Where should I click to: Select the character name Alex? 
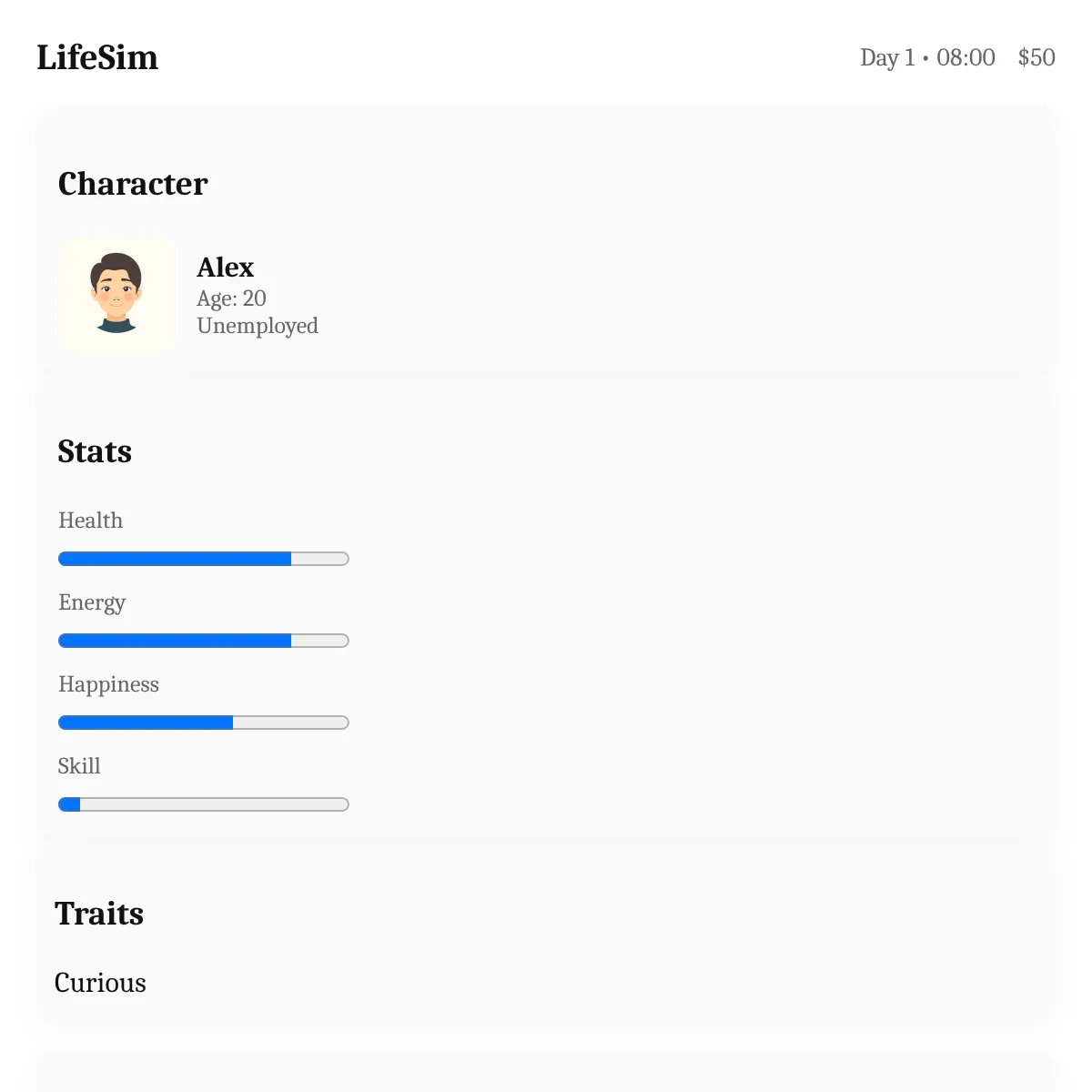tap(225, 268)
